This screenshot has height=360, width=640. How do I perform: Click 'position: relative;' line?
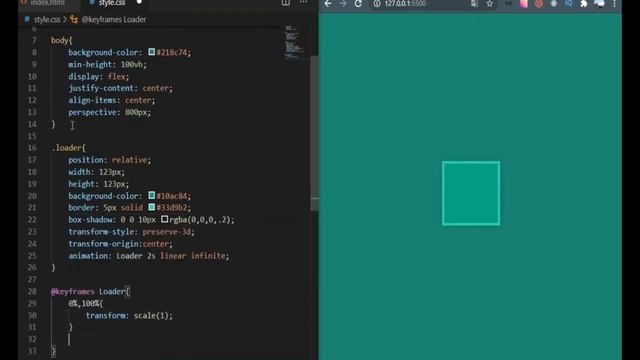click(109, 160)
